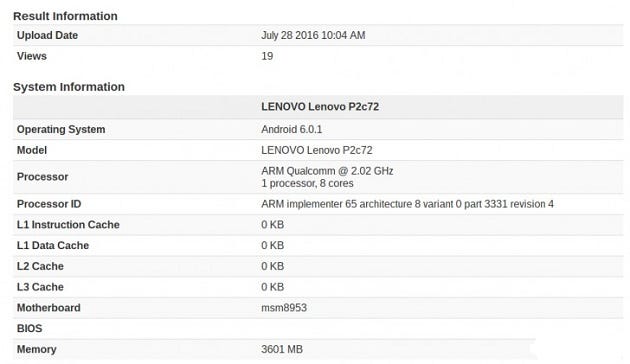Select the 3601 MB memory value

pos(282,350)
